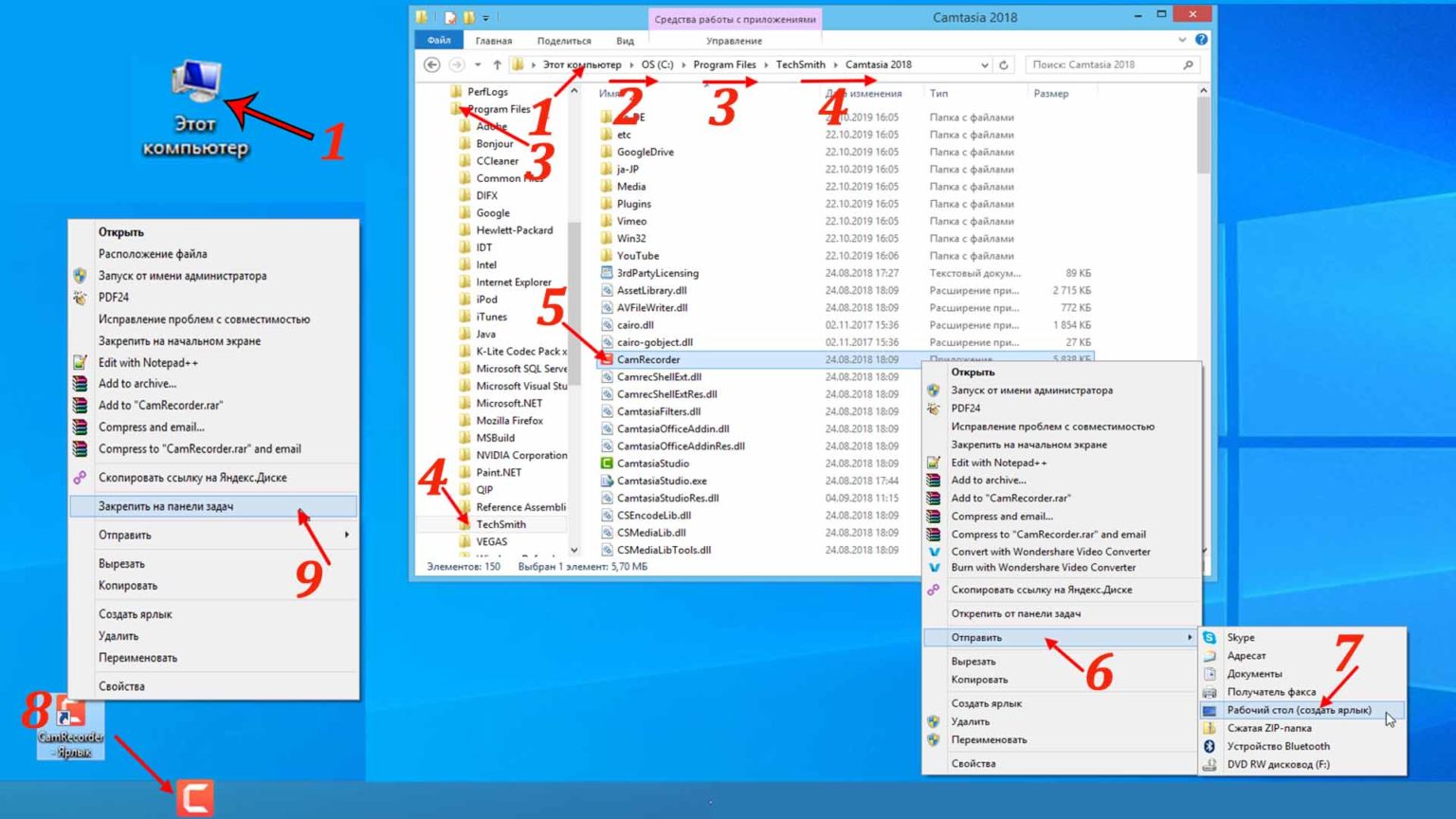Open the 'Управление' ribbon tab
1456x819 pixels.
(x=734, y=41)
